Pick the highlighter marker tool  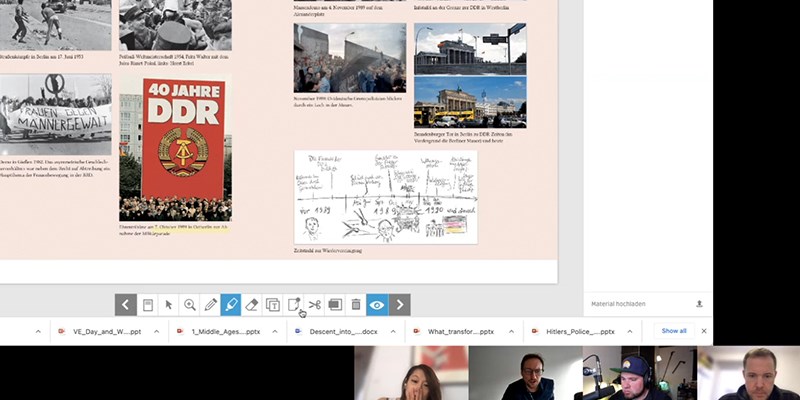tap(231, 305)
